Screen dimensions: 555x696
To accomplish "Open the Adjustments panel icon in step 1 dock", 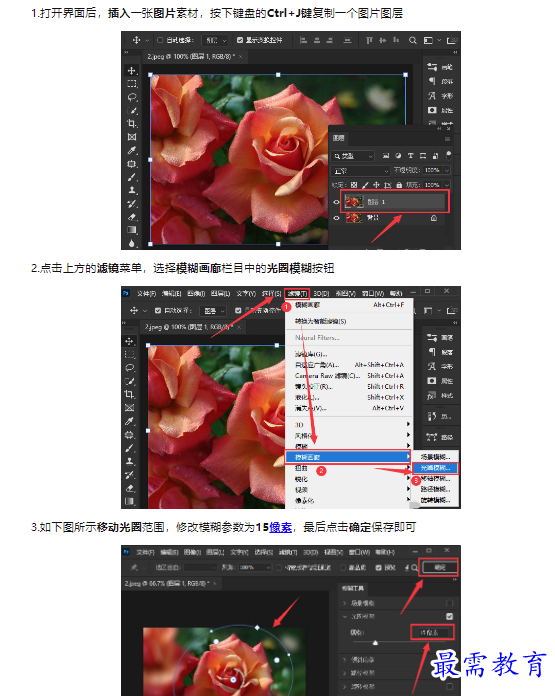I will 432,67.
